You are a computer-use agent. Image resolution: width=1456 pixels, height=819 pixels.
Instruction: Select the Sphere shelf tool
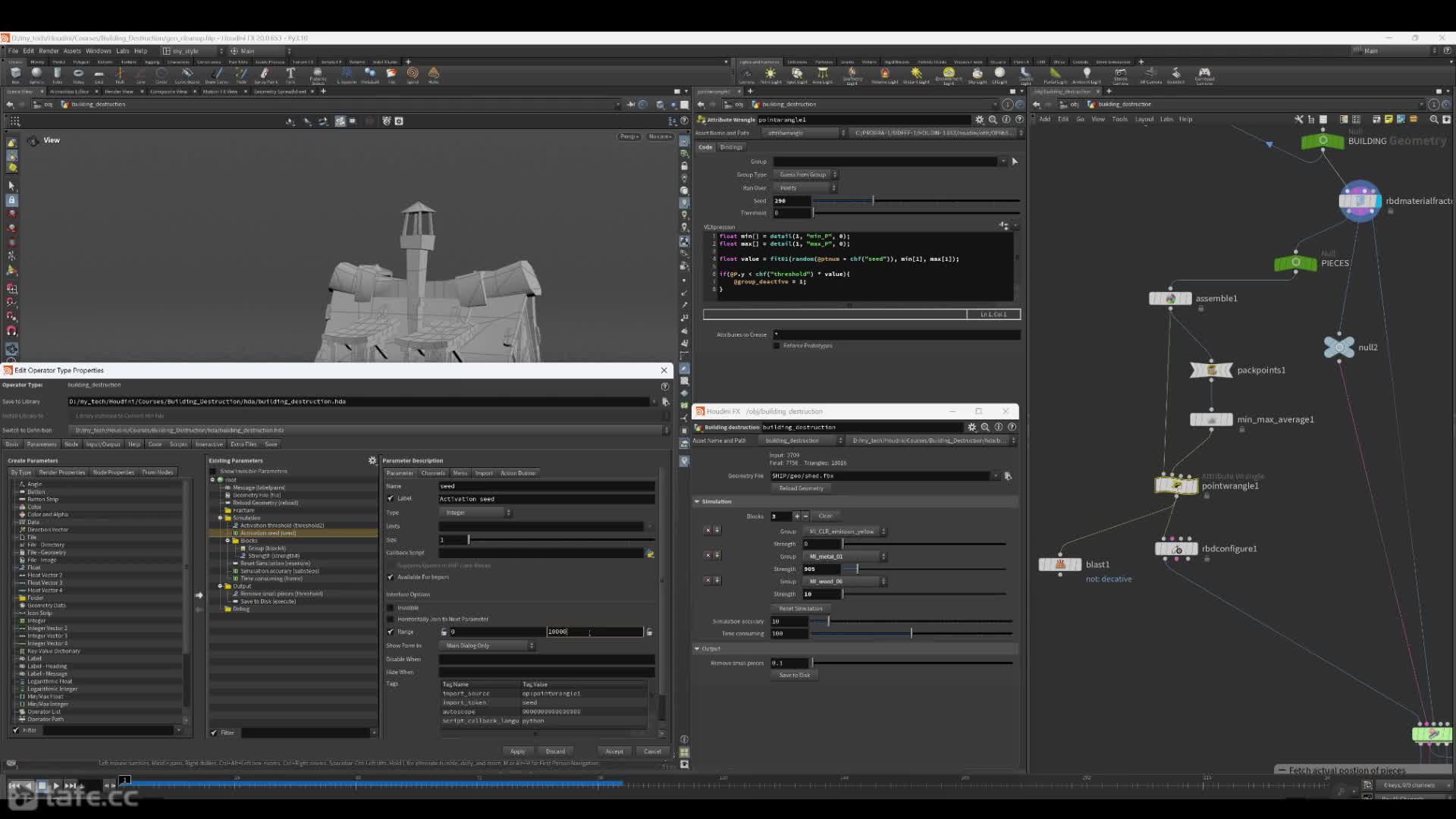tap(36, 75)
